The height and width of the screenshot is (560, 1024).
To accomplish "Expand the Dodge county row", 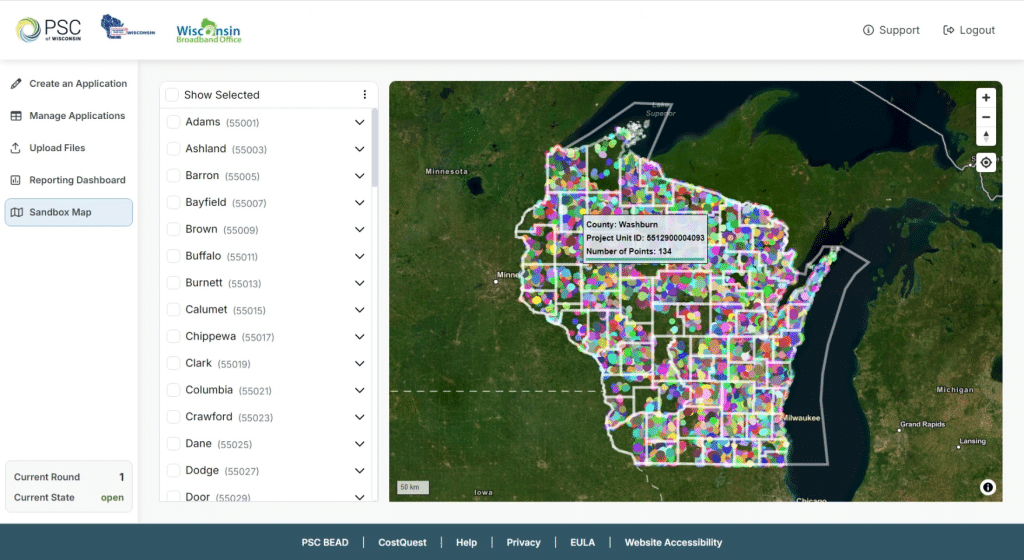I will pos(359,470).
